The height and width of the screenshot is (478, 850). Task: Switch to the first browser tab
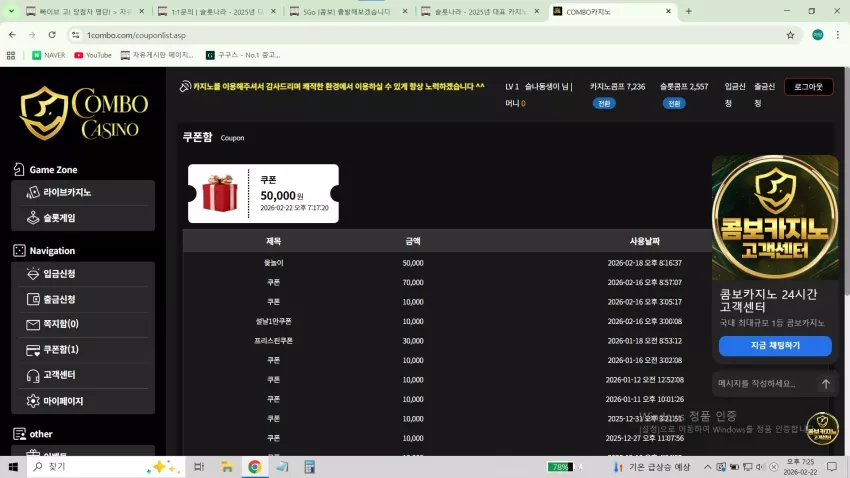tap(85, 11)
